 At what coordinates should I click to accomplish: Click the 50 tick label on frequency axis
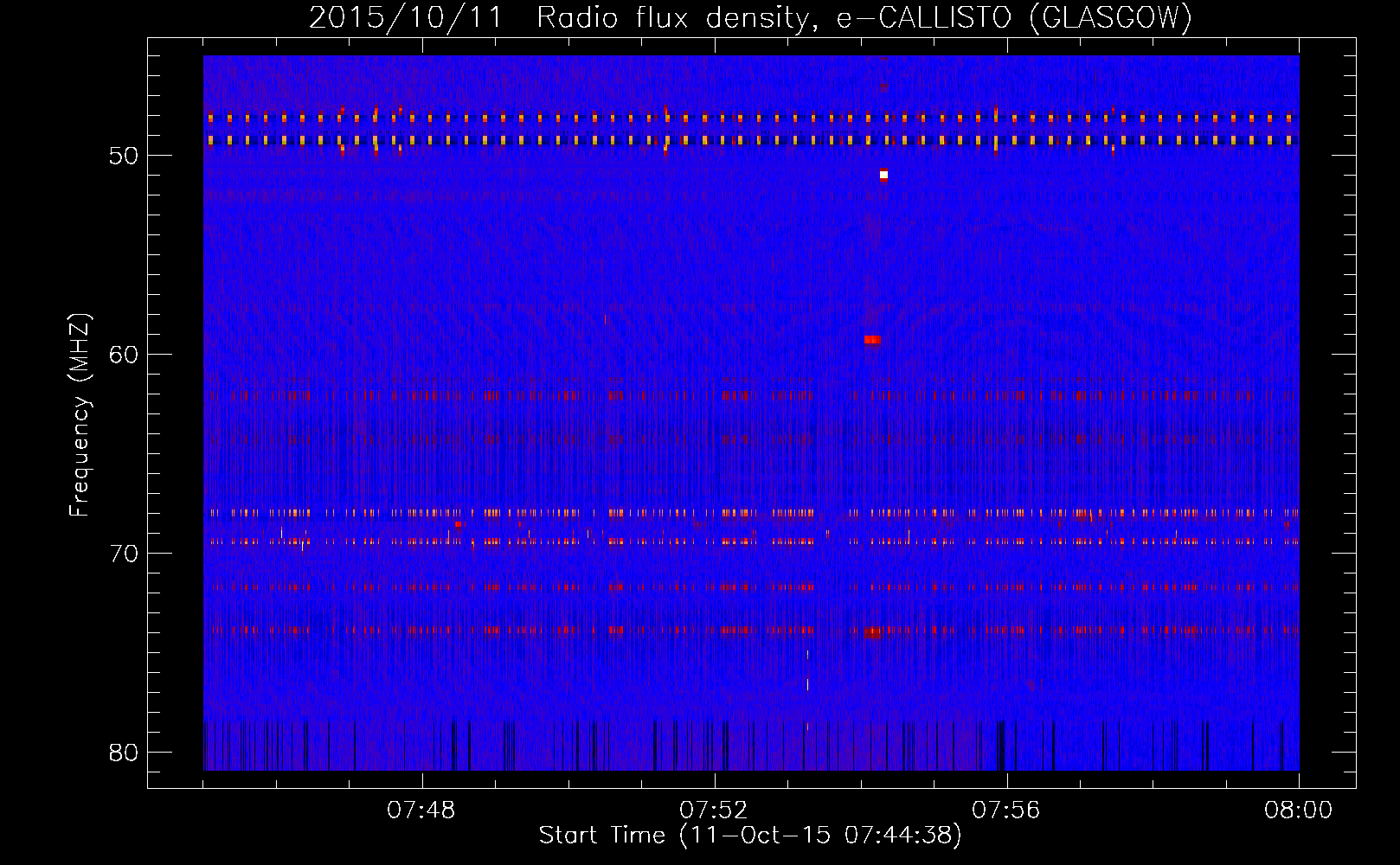click(124, 156)
